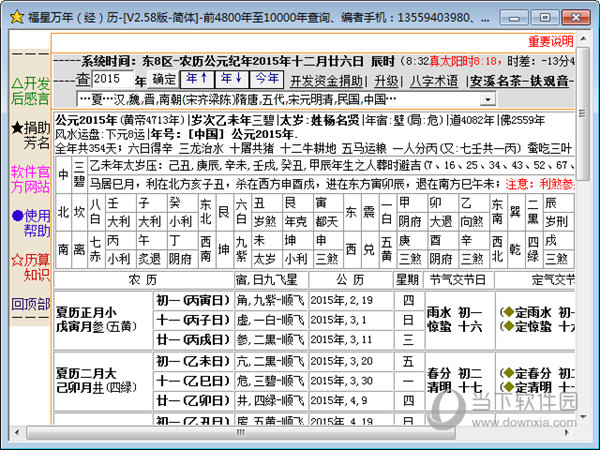600x450 pixels.
Task: Click the 农历 column header
Action: 143,280
